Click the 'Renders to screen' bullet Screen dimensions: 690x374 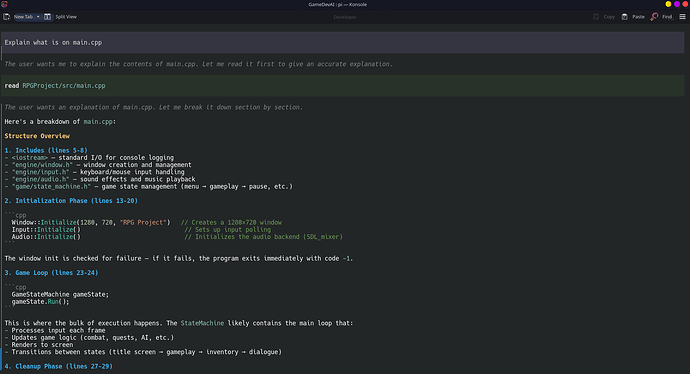(39, 345)
